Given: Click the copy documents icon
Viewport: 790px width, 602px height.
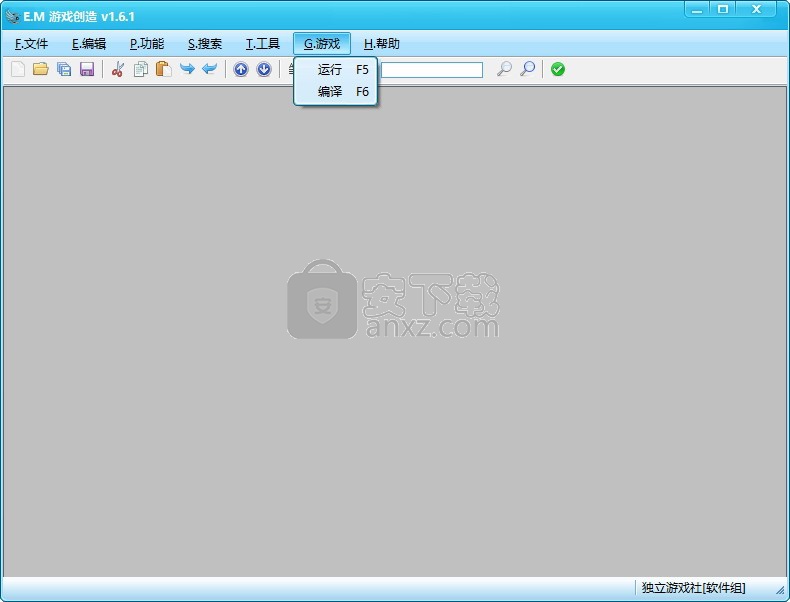Looking at the screenshot, I should [x=141, y=69].
